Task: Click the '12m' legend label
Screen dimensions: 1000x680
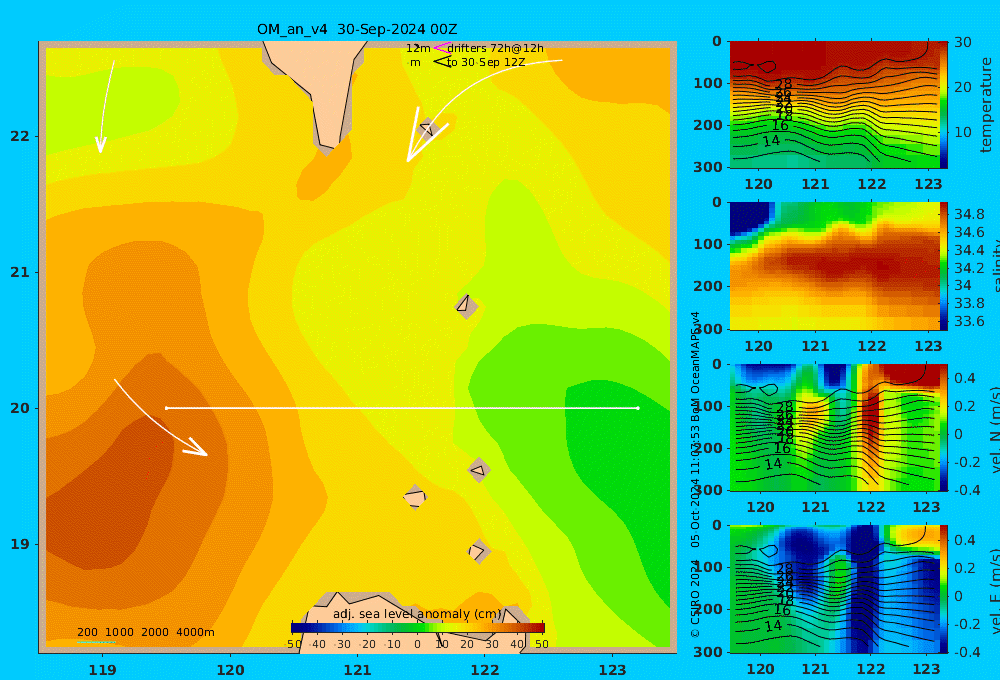Action: (418, 48)
